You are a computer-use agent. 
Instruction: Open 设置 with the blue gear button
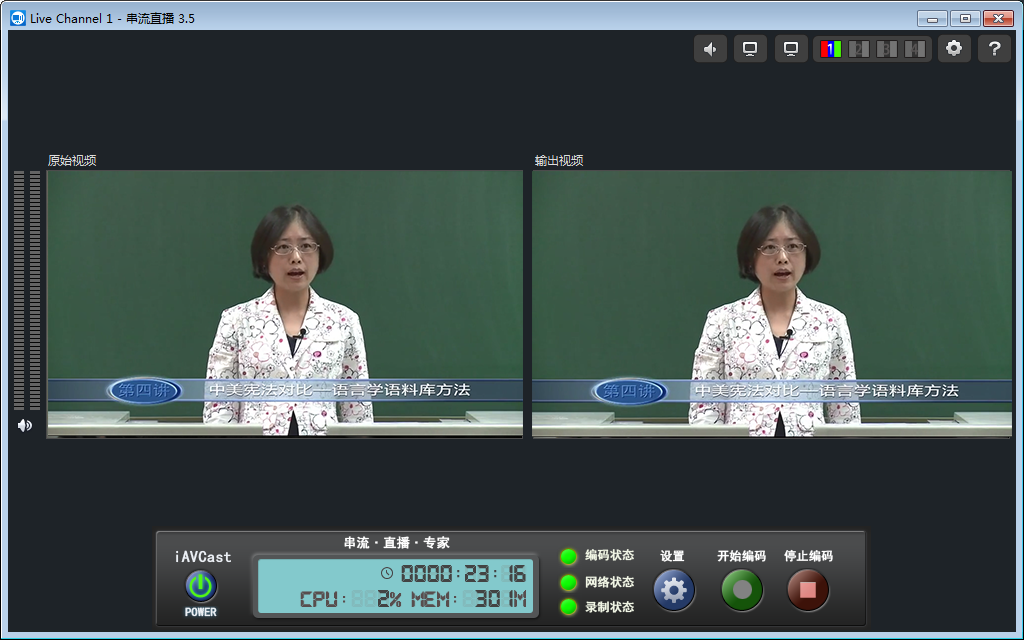674,590
